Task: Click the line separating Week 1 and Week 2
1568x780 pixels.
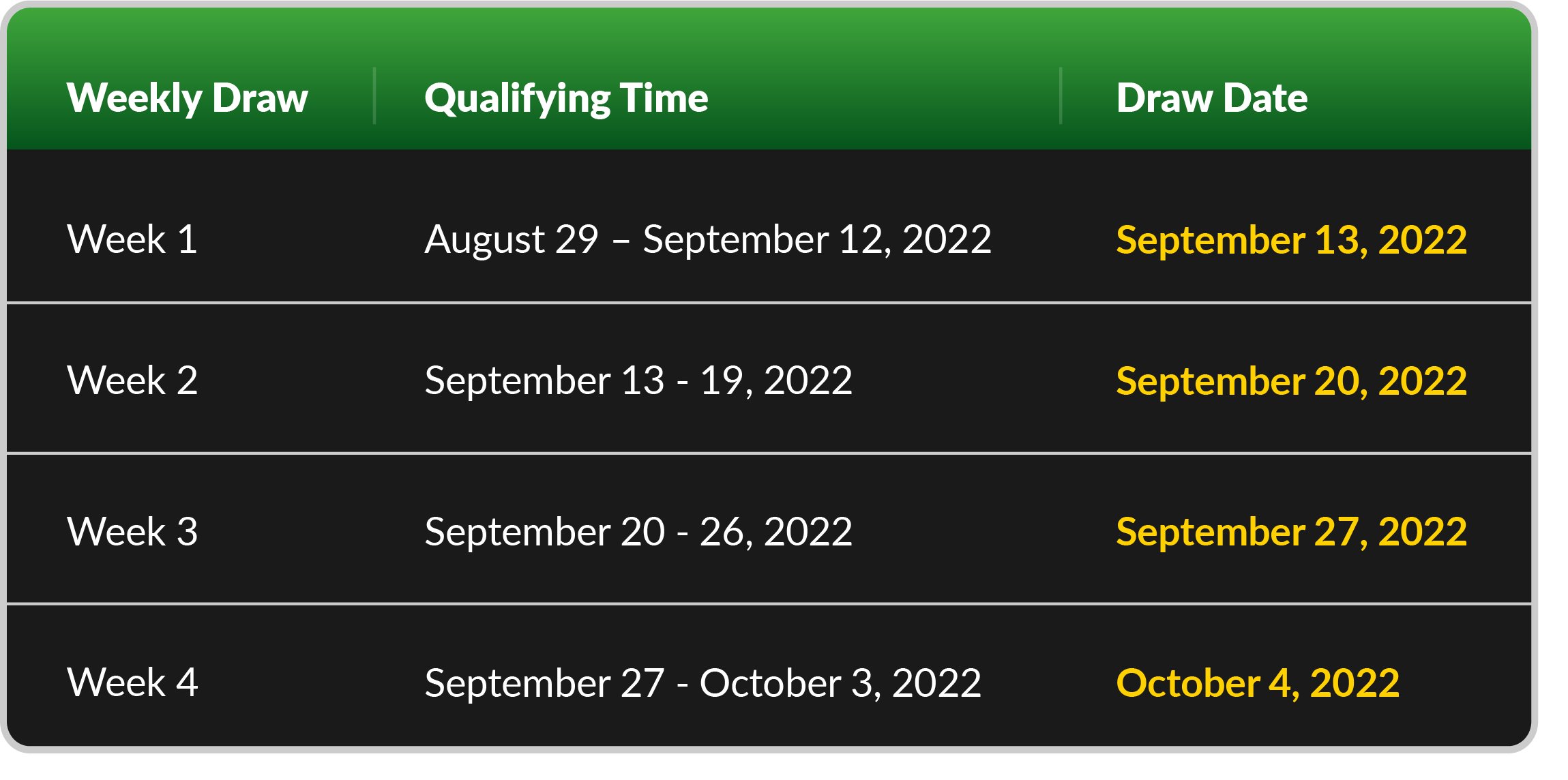Action: tap(769, 302)
